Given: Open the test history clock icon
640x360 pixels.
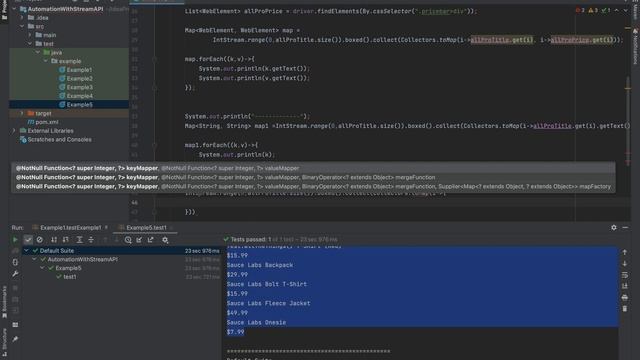Looking at the screenshot, I should point(128,240).
